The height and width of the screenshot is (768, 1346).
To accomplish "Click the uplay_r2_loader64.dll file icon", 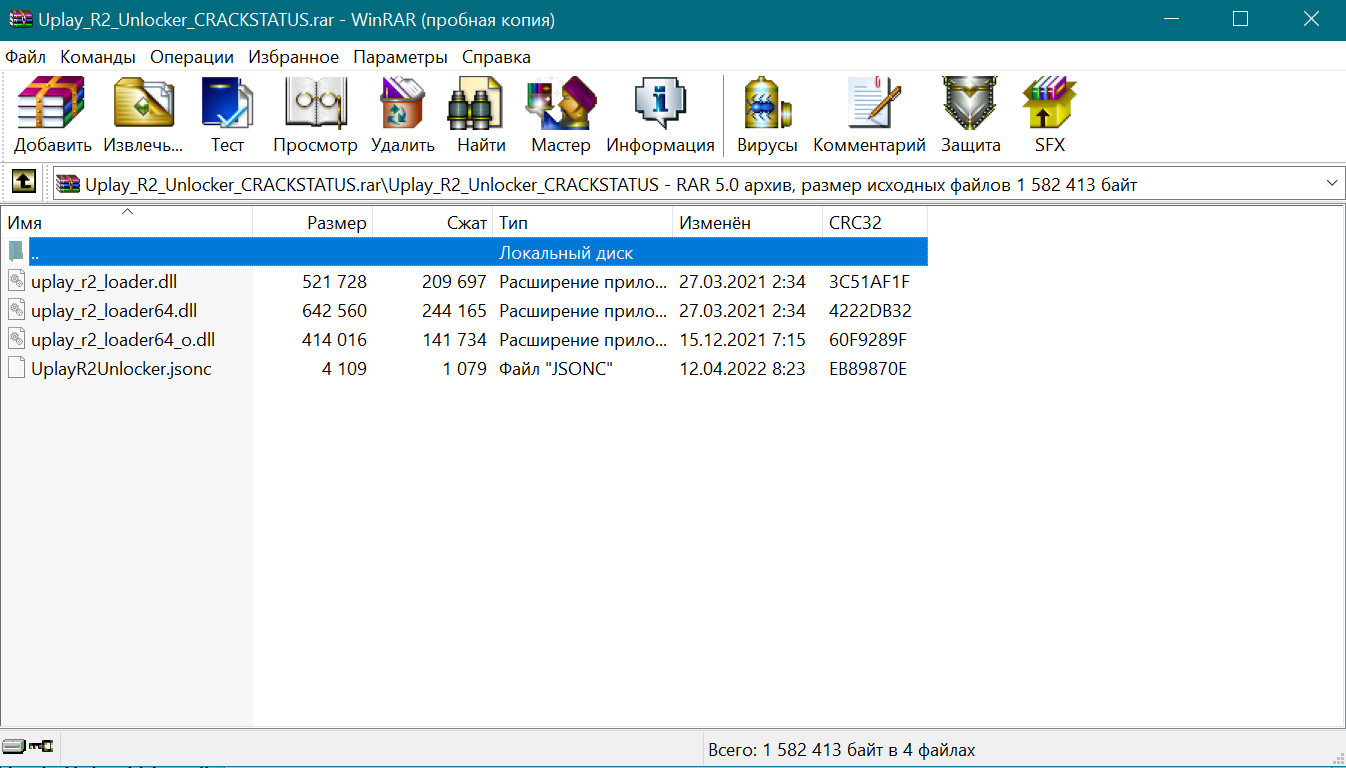I will [x=16, y=311].
